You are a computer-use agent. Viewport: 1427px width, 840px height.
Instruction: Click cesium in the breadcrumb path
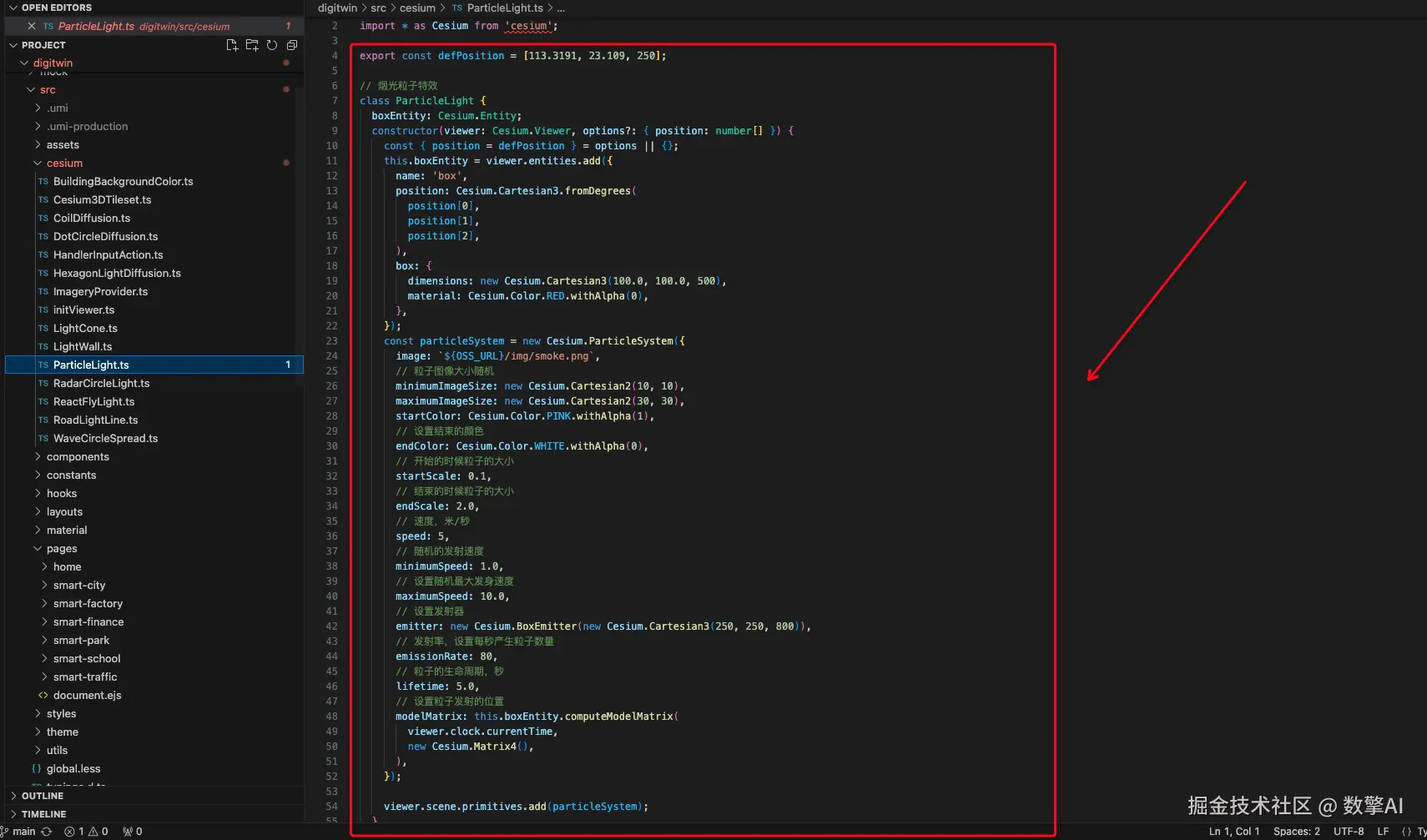[x=417, y=8]
